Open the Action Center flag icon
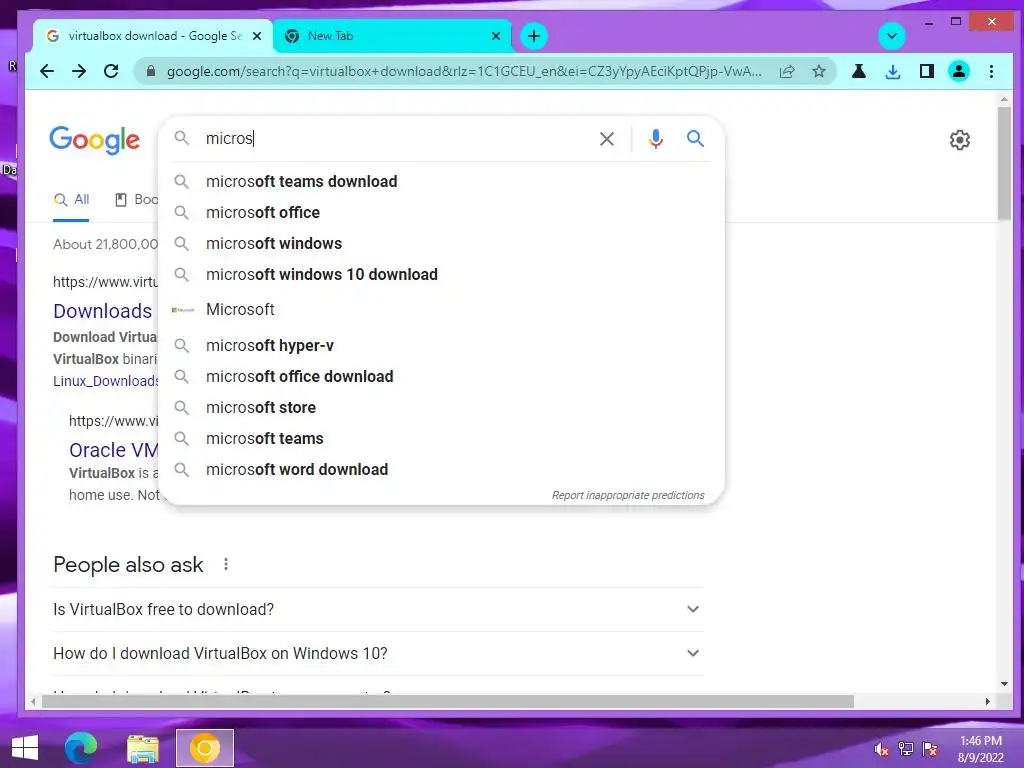Screen dimensions: 1024x768 [930, 749]
